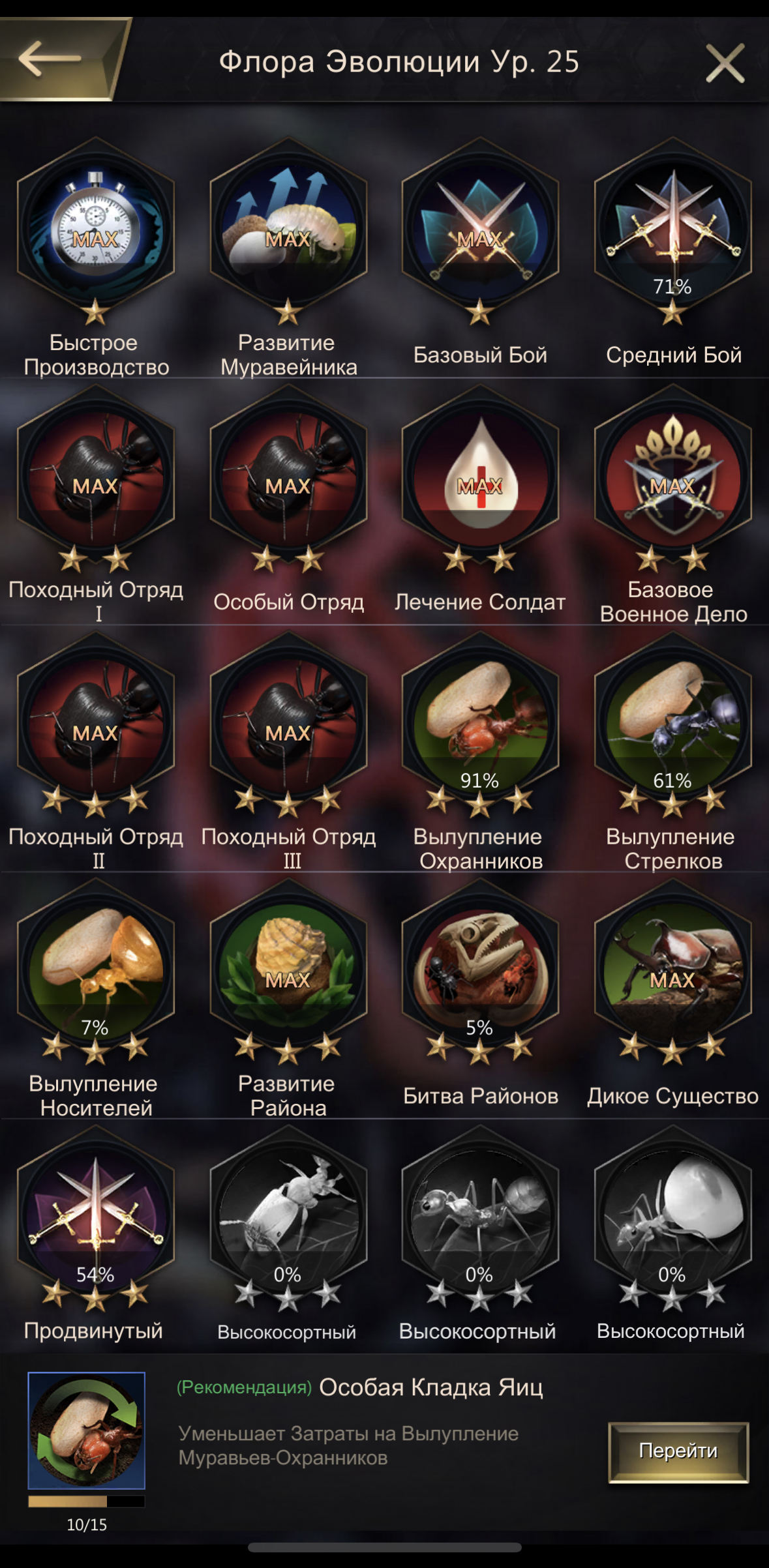
Task: Select Вылупление Носителей at 7%
Action: click(95, 967)
